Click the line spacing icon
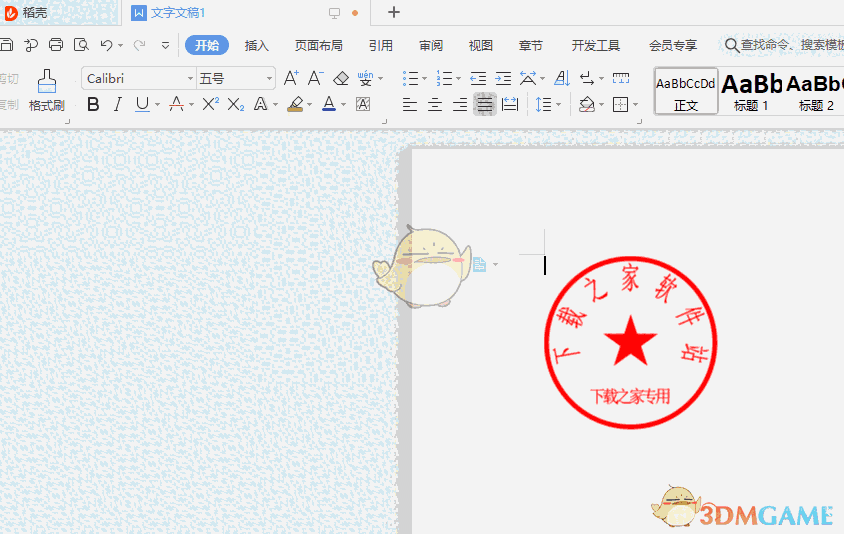The image size is (844, 534). coord(544,104)
